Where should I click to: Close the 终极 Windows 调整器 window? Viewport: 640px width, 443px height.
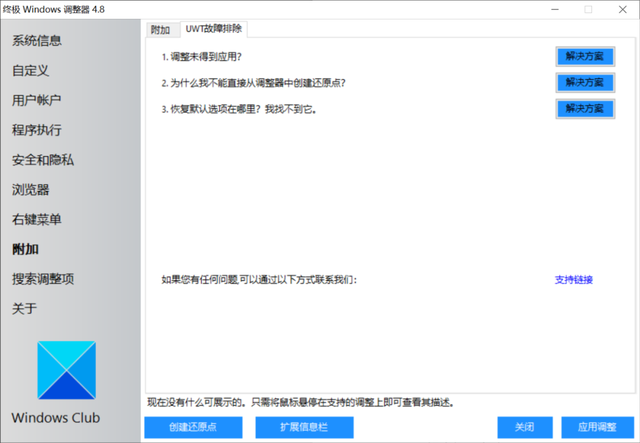(622, 9)
